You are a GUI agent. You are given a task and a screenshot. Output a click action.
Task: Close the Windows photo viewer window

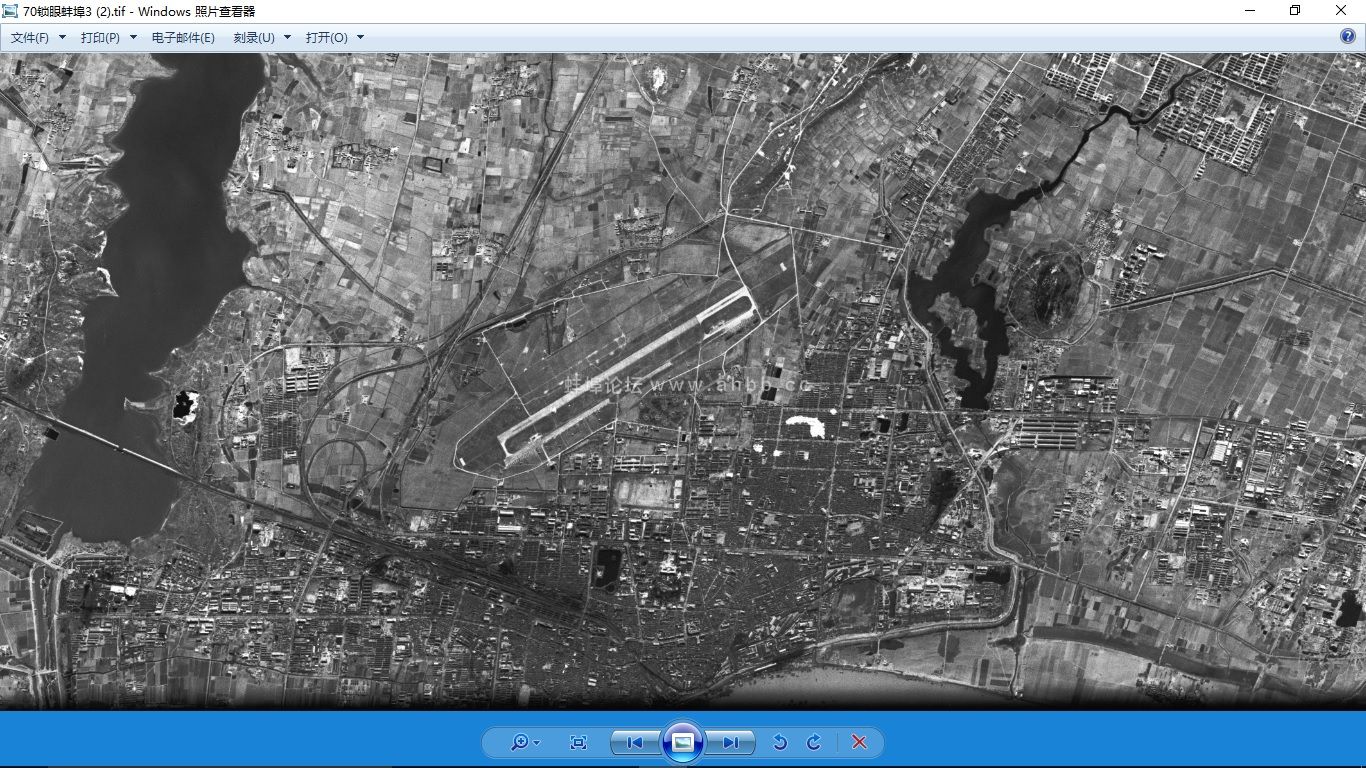pos(1341,10)
